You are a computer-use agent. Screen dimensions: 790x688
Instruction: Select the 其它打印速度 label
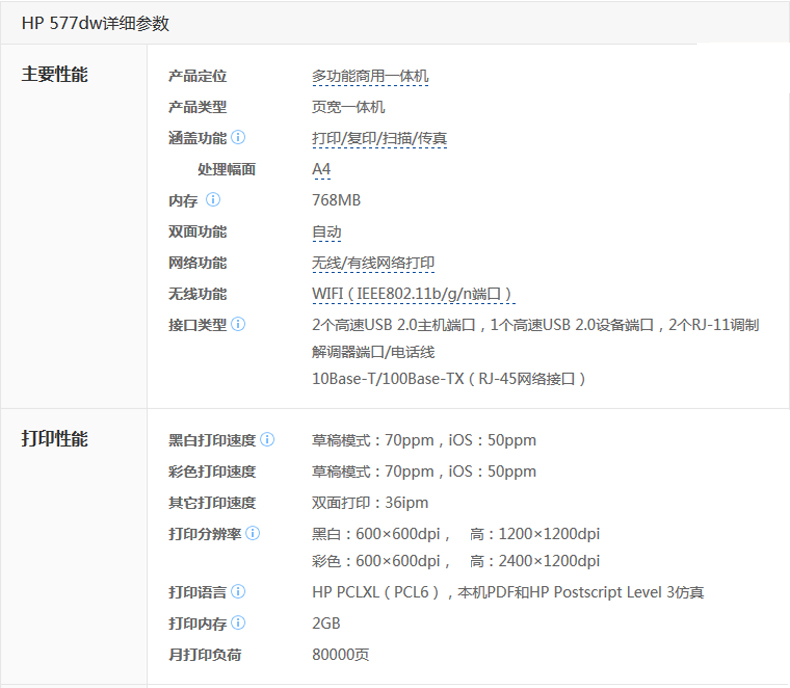pyautogui.click(x=212, y=503)
